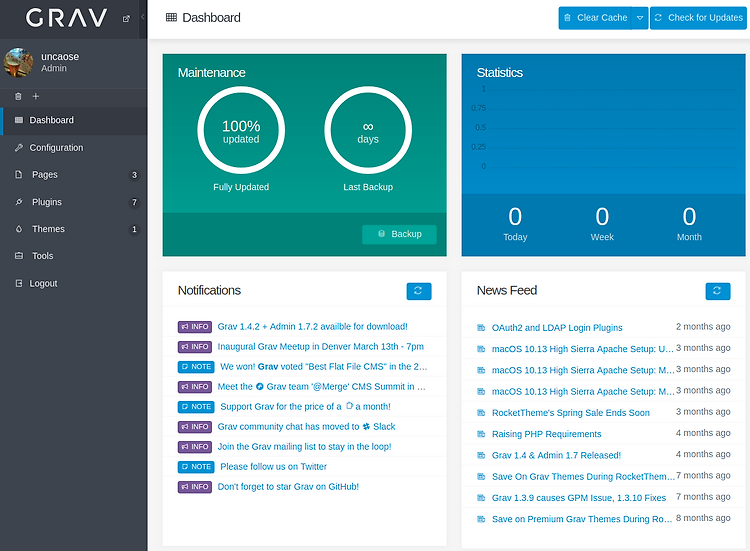
Task: Open '@Merge' CMS Summit notification
Action: [321, 387]
